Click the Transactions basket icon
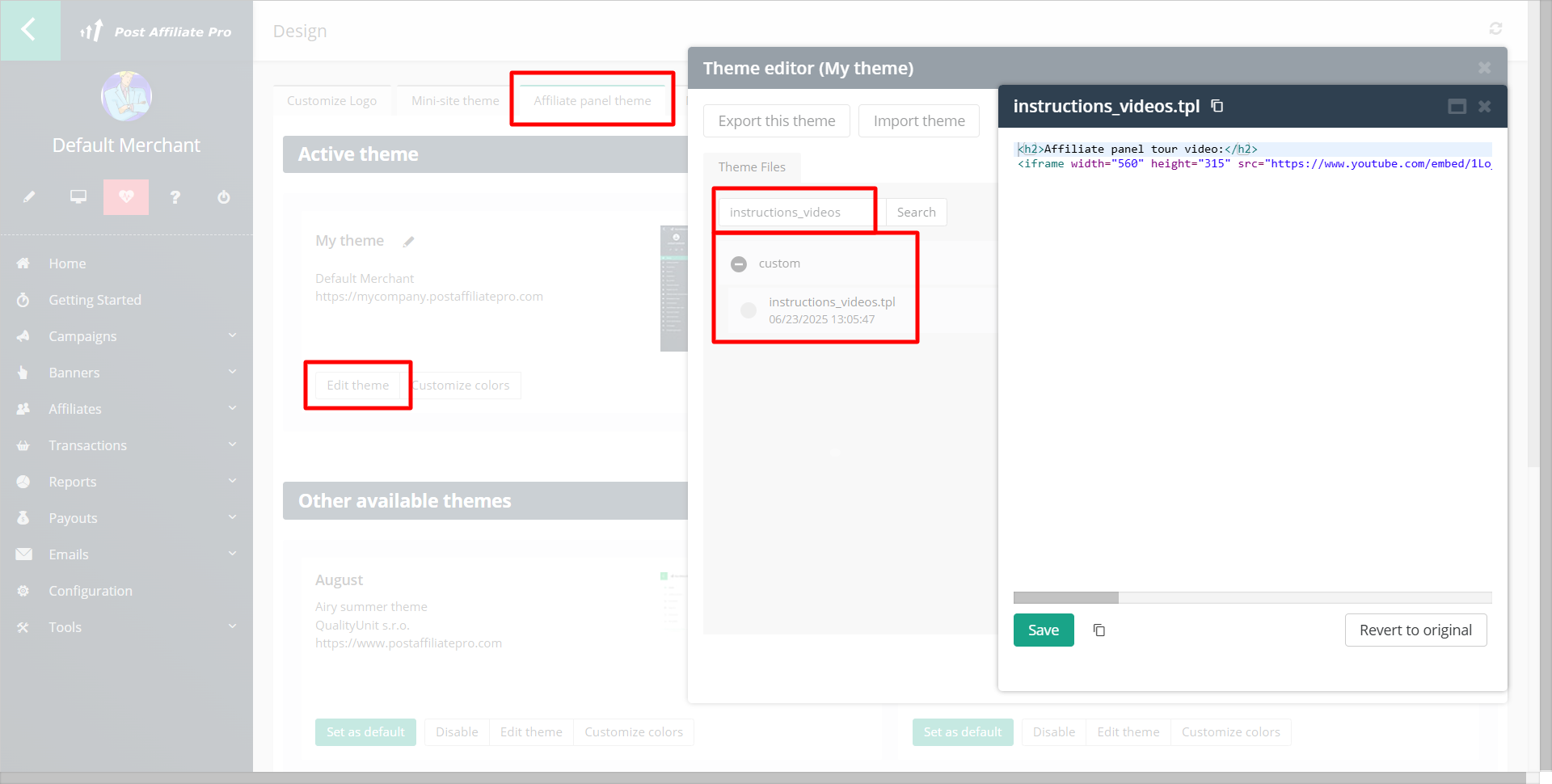The image size is (1552, 784). click(23, 445)
